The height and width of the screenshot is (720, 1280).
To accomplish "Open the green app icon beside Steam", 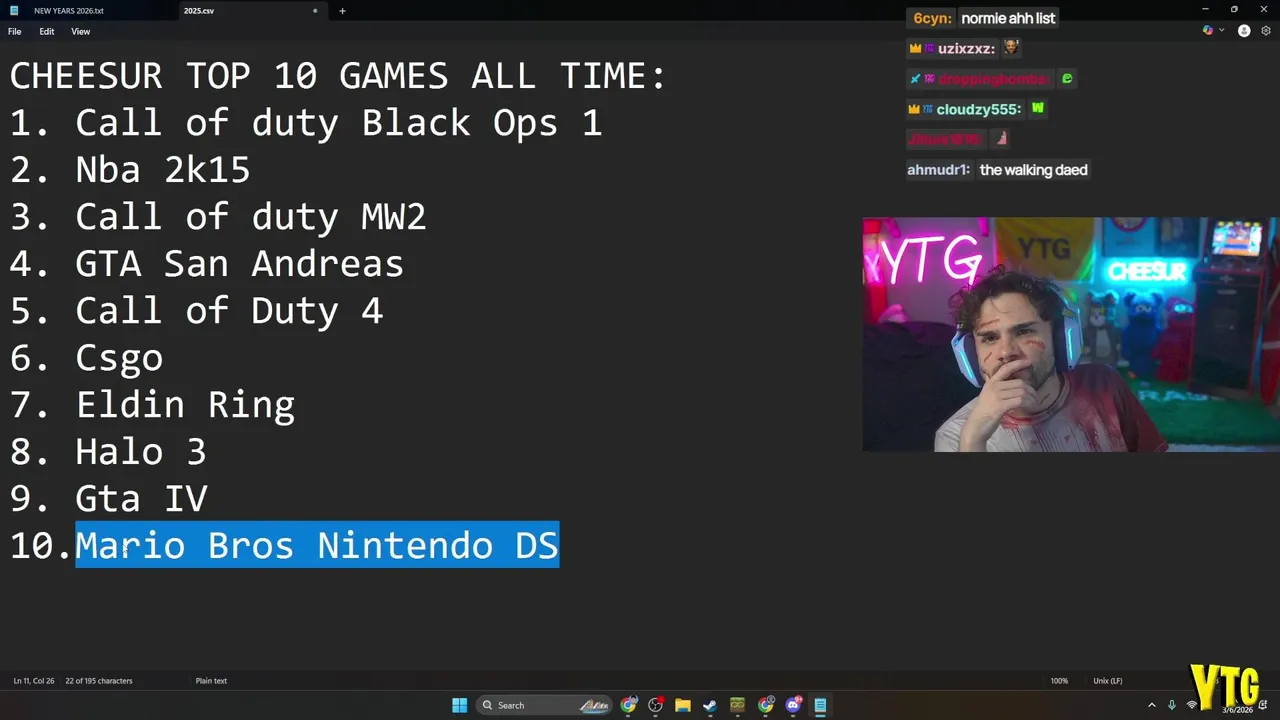I will pyautogui.click(x=737, y=705).
